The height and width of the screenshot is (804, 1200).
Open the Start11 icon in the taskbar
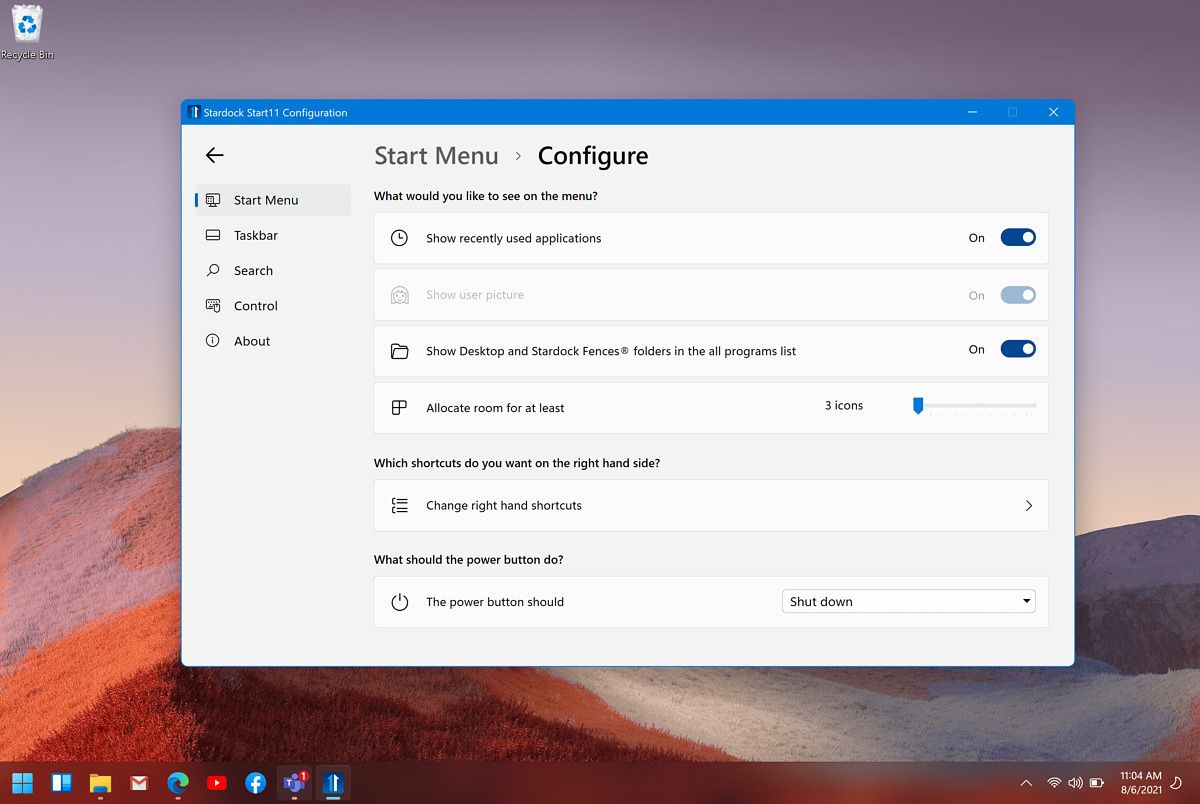point(333,783)
